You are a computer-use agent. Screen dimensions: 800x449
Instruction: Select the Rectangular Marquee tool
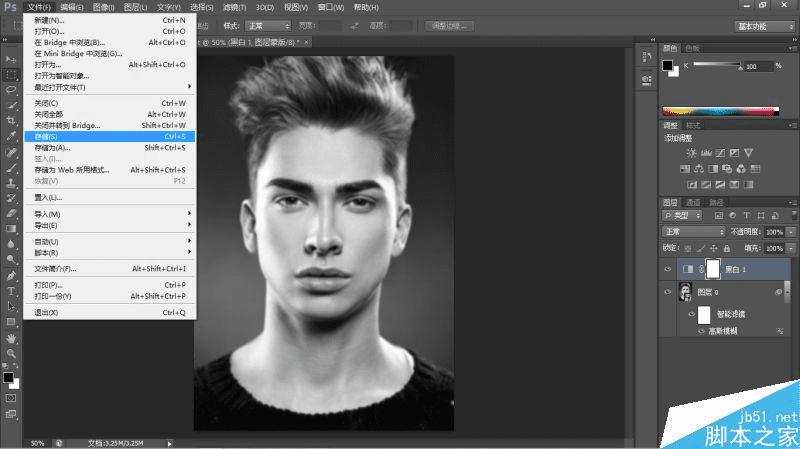[11, 74]
